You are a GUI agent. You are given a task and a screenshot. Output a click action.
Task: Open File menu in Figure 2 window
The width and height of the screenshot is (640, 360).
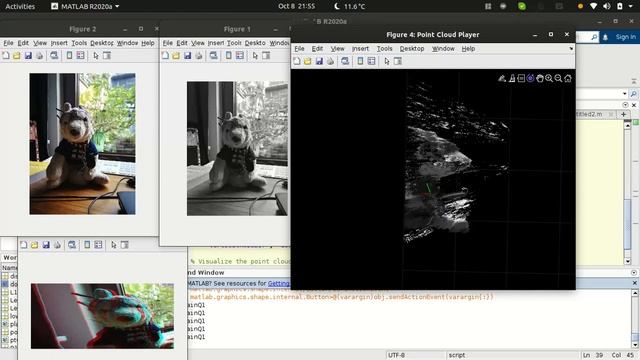(x=8, y=43)
